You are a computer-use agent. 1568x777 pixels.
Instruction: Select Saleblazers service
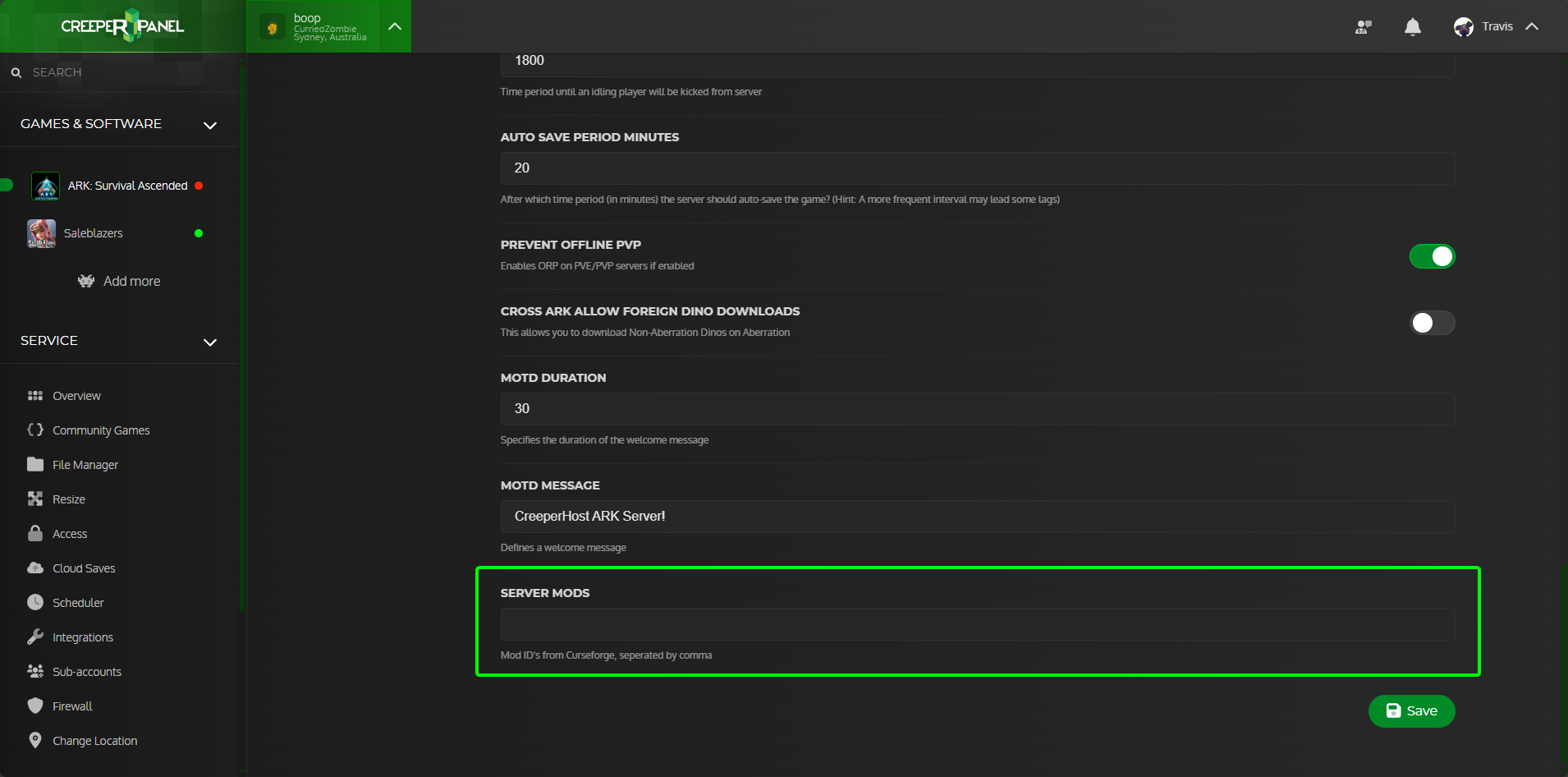tap(93, 233)
